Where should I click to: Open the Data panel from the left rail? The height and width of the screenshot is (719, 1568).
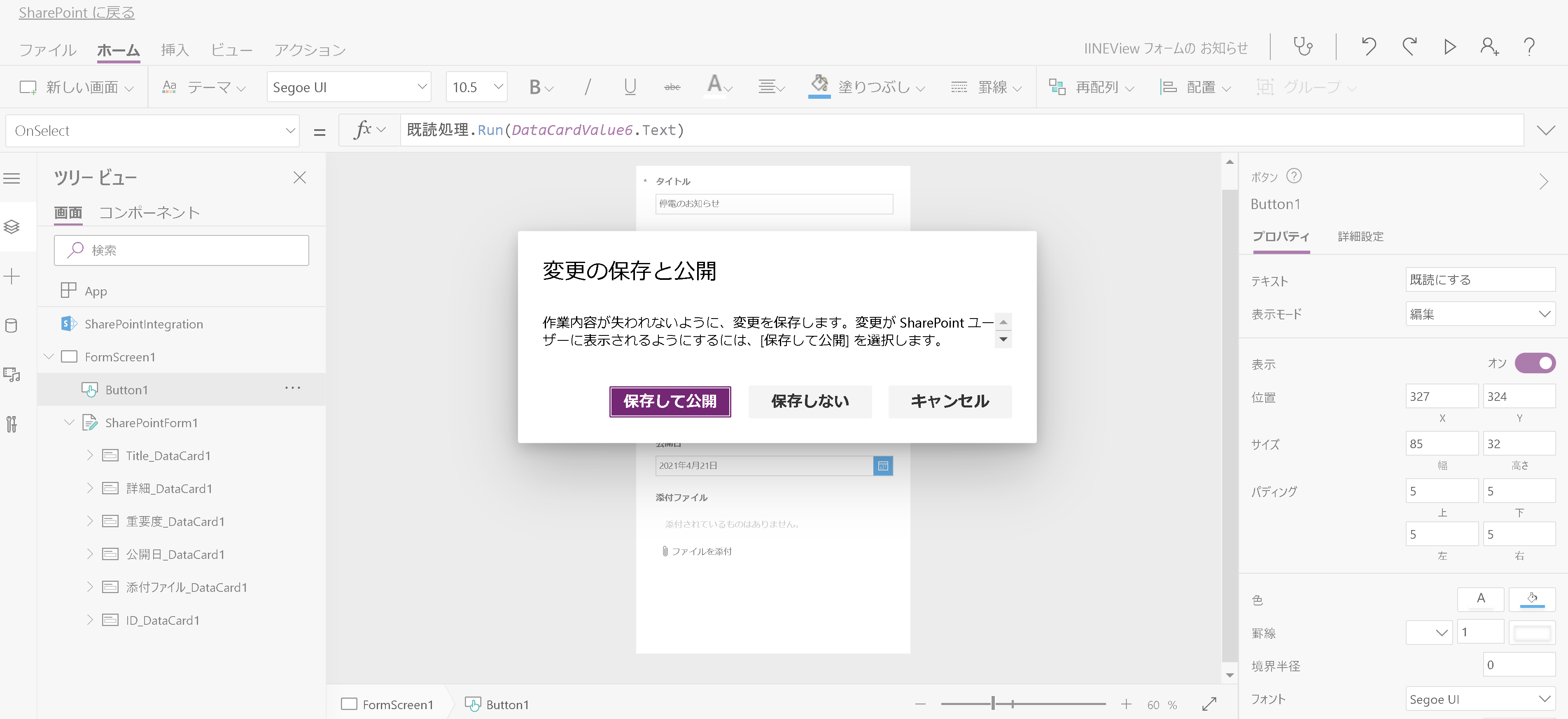(x=12, y=326)
